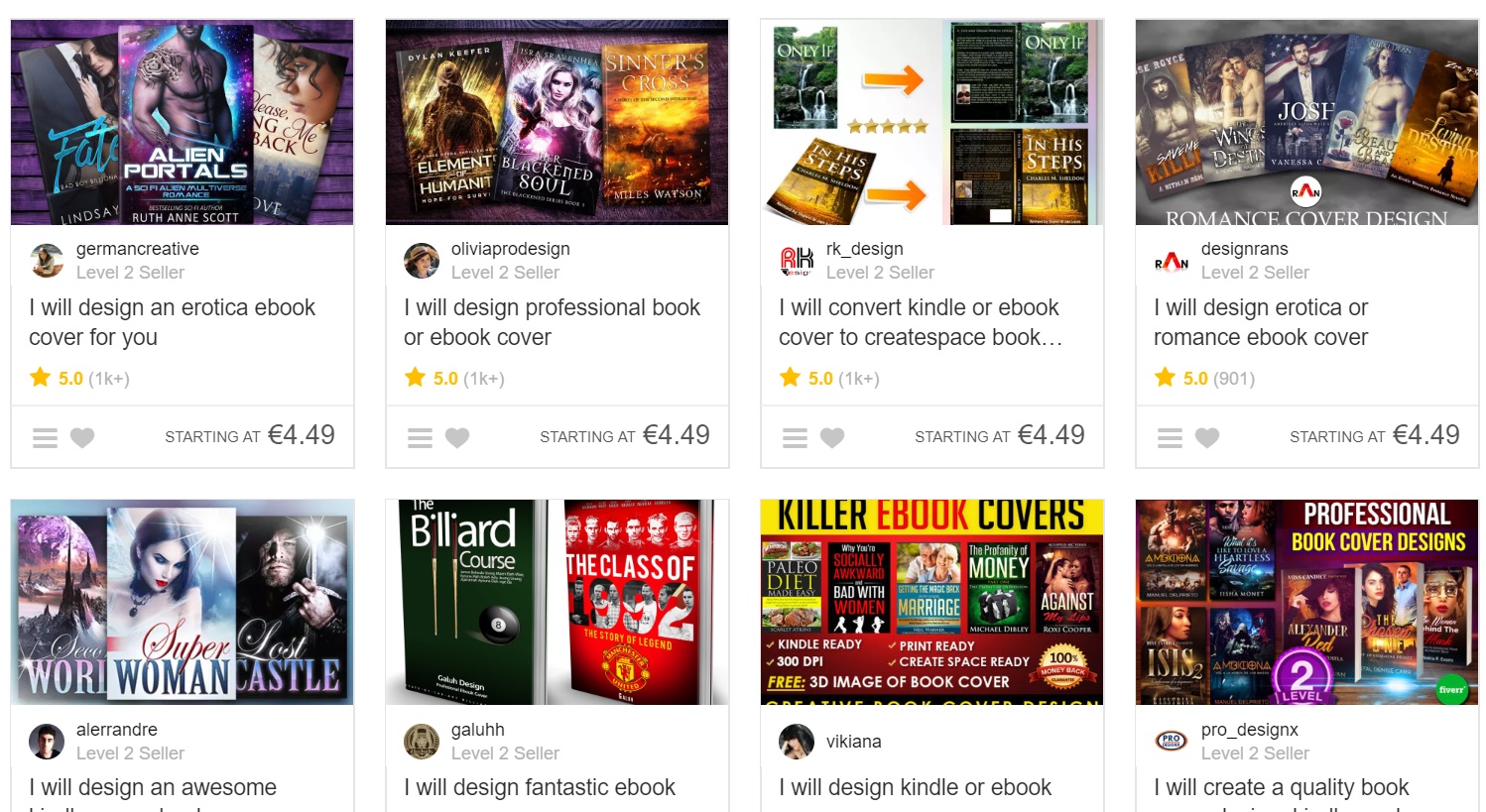Open the Billiard Course book cover thumbnail

coord(557,602)
